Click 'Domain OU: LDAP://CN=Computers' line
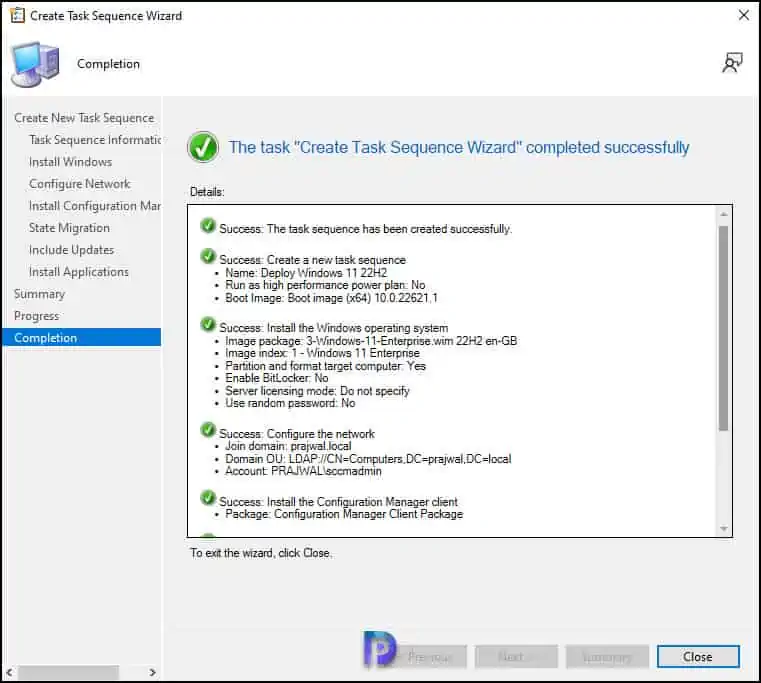Image resolution: width=761 pixels, height=683 pixels. click(x=368, y=459)
